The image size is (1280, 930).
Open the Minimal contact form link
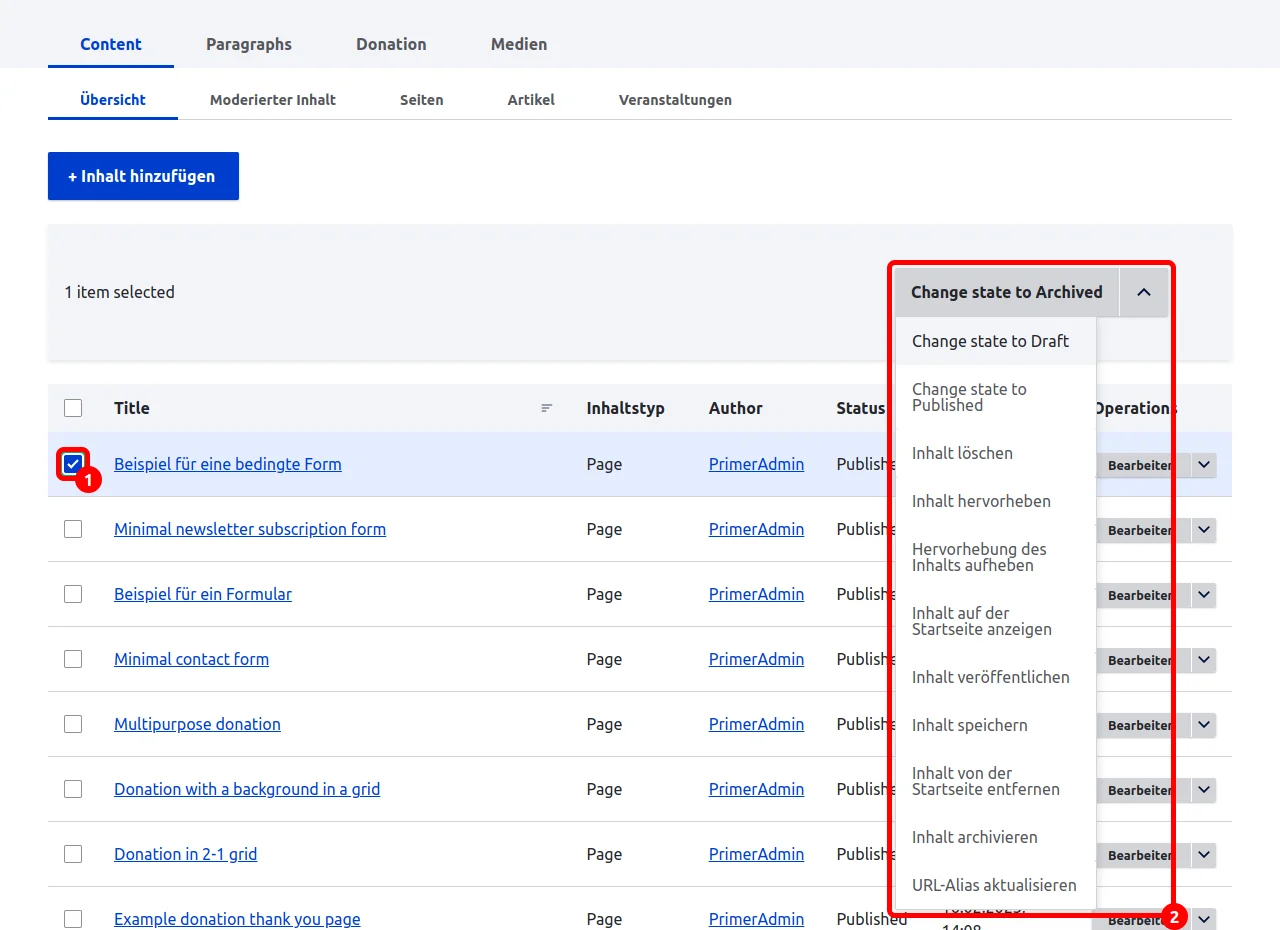[x=191, y=659]
